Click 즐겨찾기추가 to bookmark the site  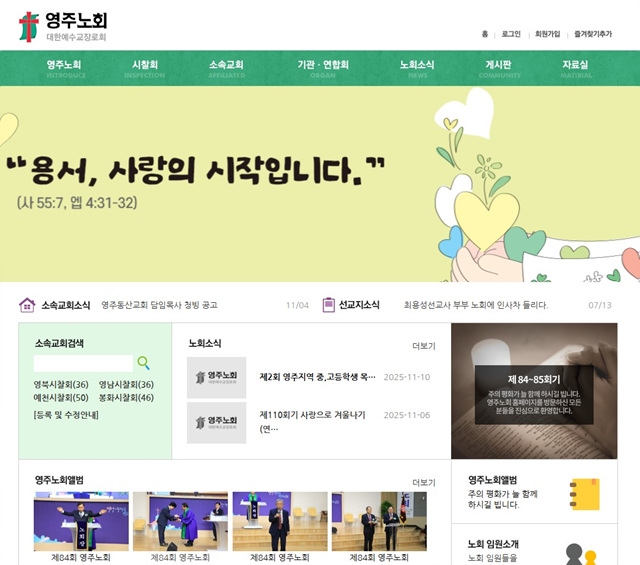tap(592, 34)
